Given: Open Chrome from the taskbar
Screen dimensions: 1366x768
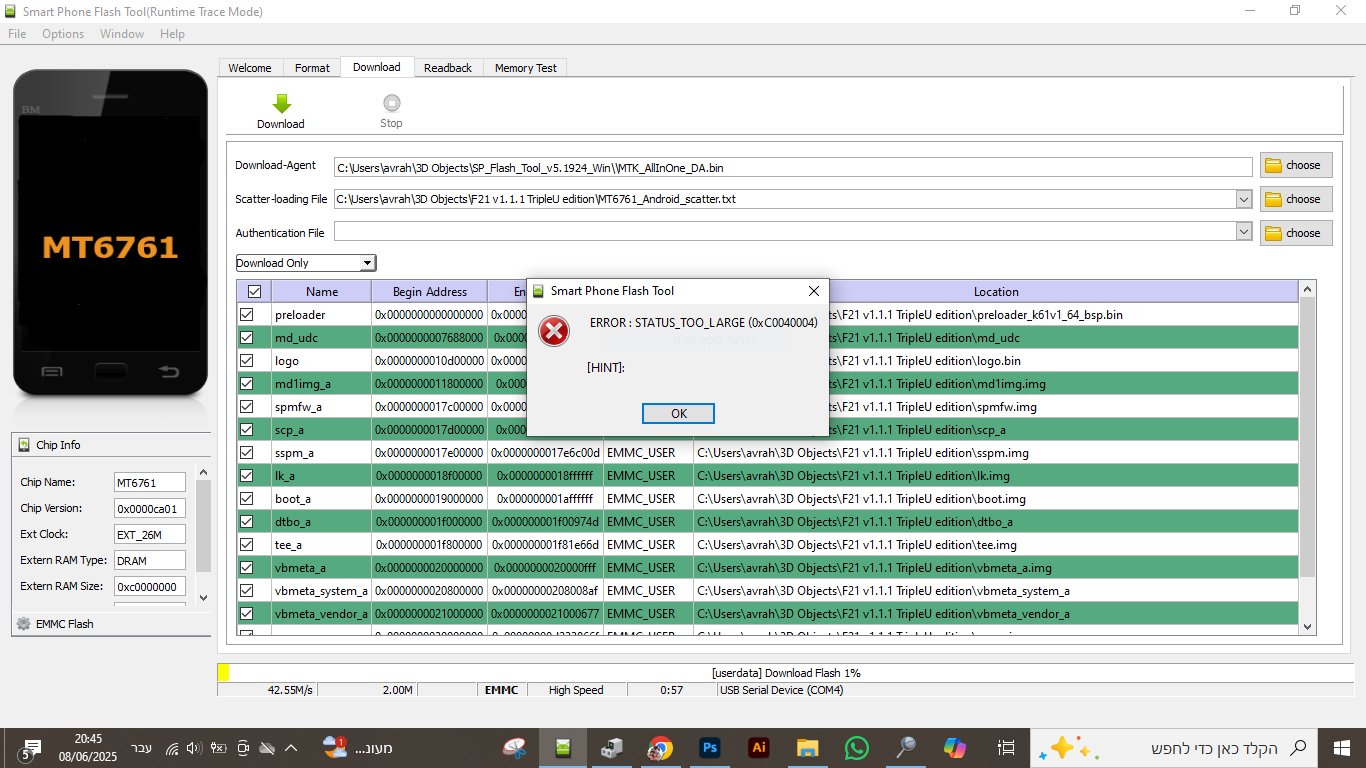Looking at the screenshot, I should [660, 747].
